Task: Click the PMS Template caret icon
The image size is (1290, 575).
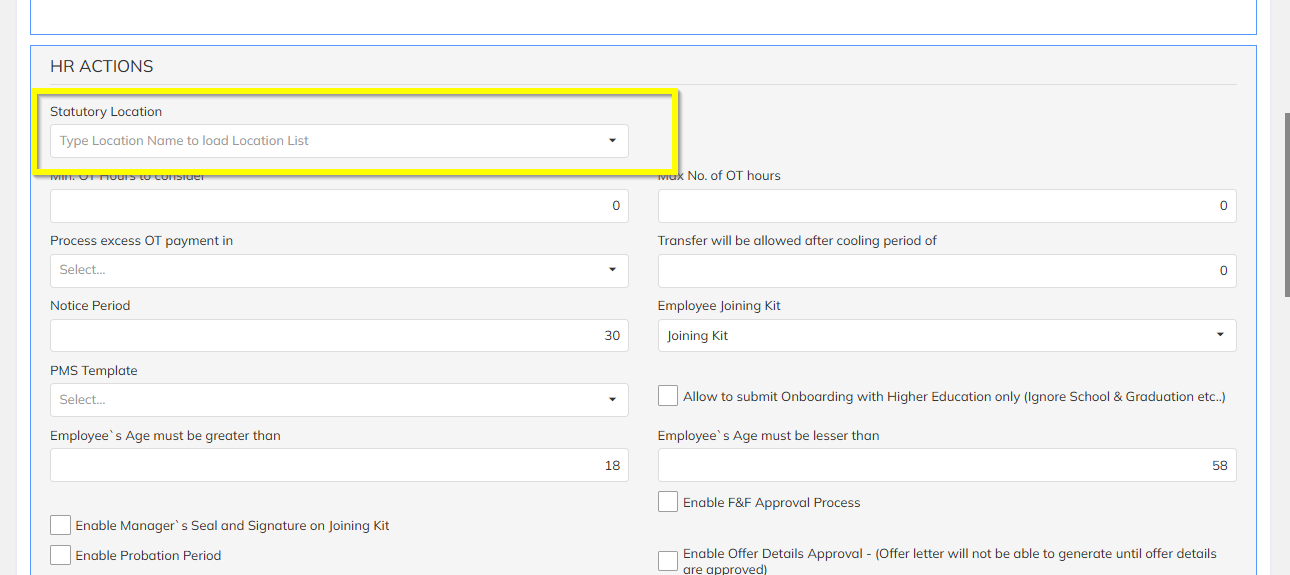Action: 612,400
